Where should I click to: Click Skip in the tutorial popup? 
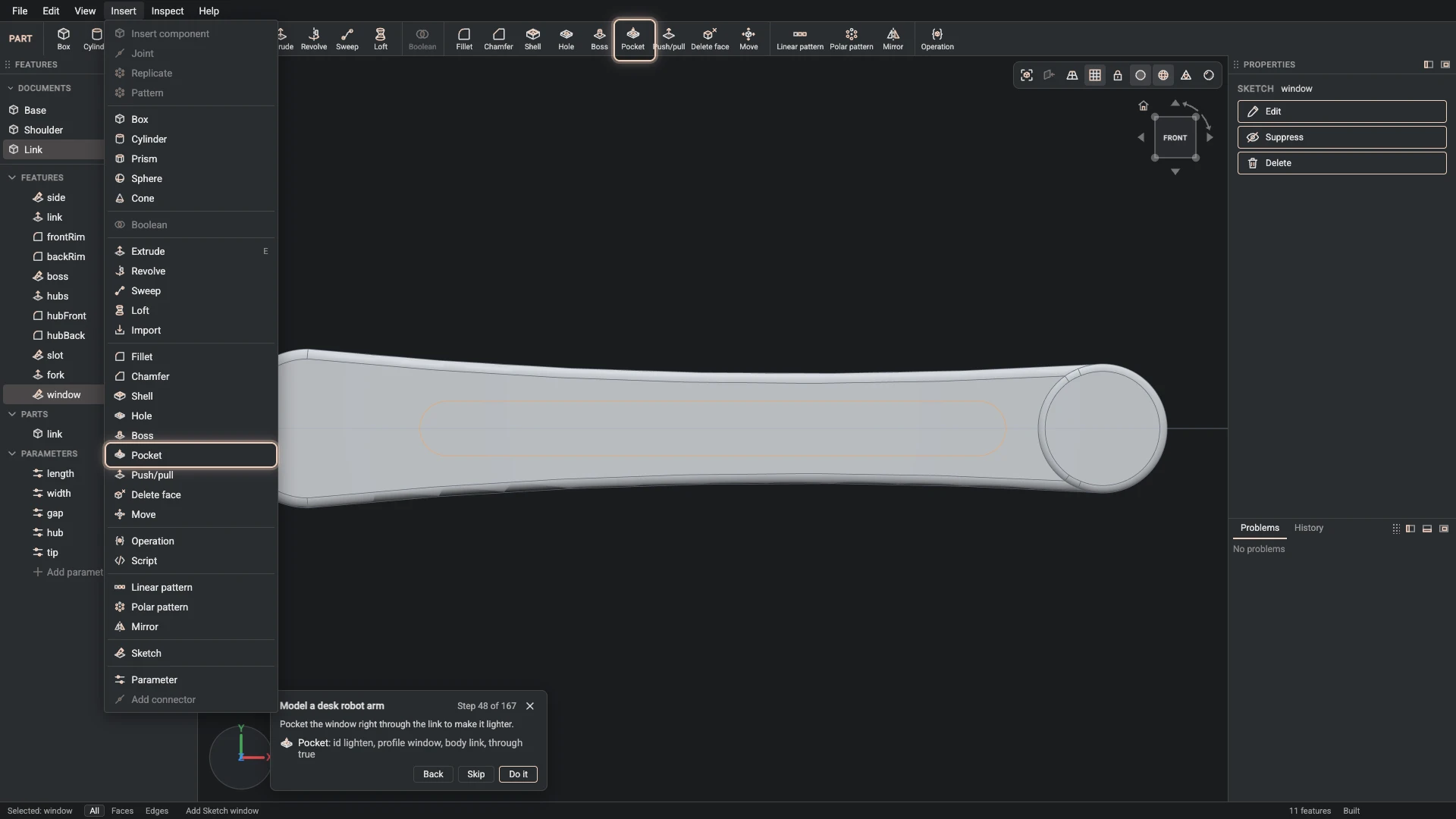[476, 774]
